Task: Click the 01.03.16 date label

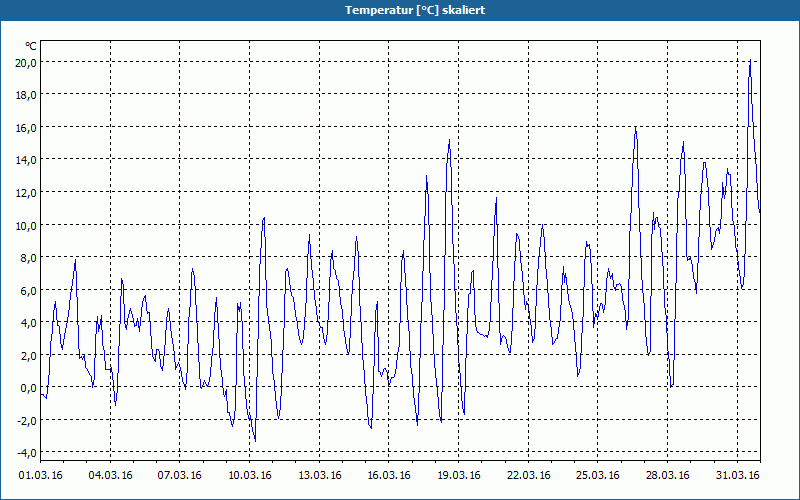Action: coord(40,476)
